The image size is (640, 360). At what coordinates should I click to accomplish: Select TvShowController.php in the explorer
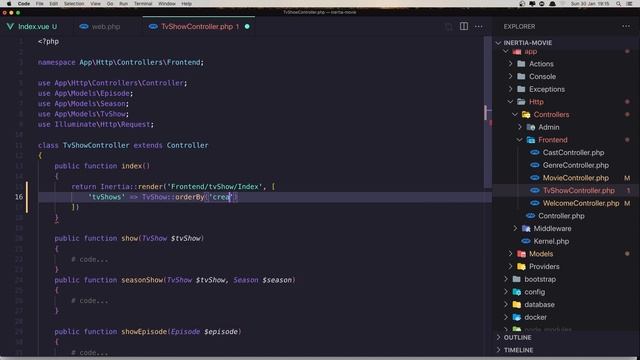point(578,191)
